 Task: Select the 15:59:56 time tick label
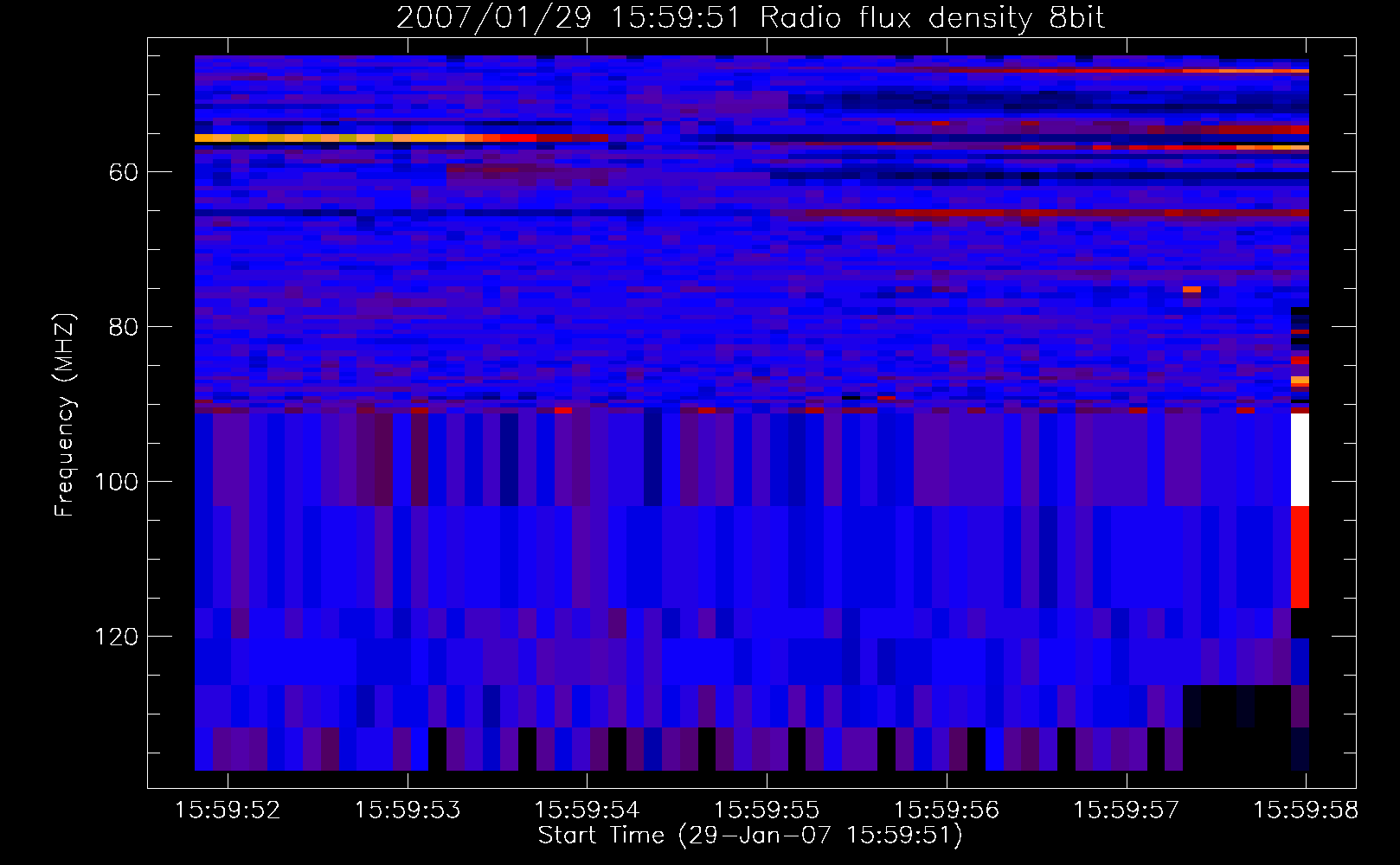(x=947, y=811)
